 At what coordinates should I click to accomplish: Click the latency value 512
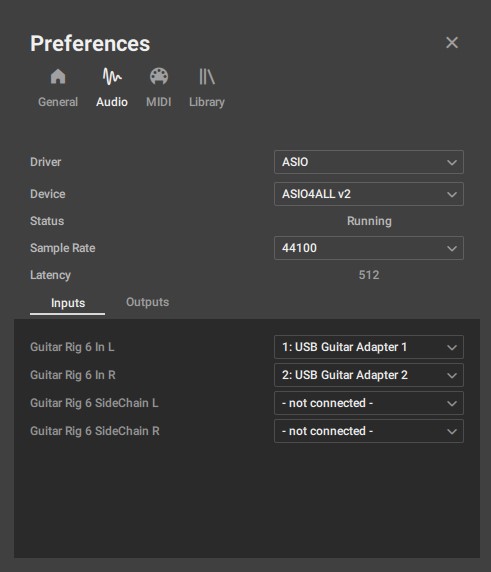[x=369, y=275]
